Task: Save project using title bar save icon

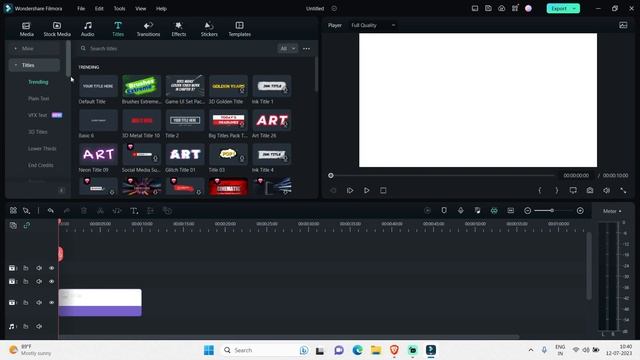Action: pos(488,8)
